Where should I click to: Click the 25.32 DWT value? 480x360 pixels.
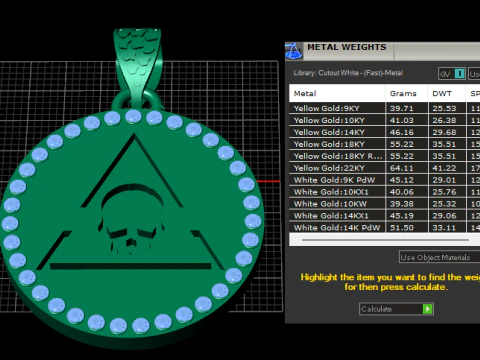pos(444,204)
